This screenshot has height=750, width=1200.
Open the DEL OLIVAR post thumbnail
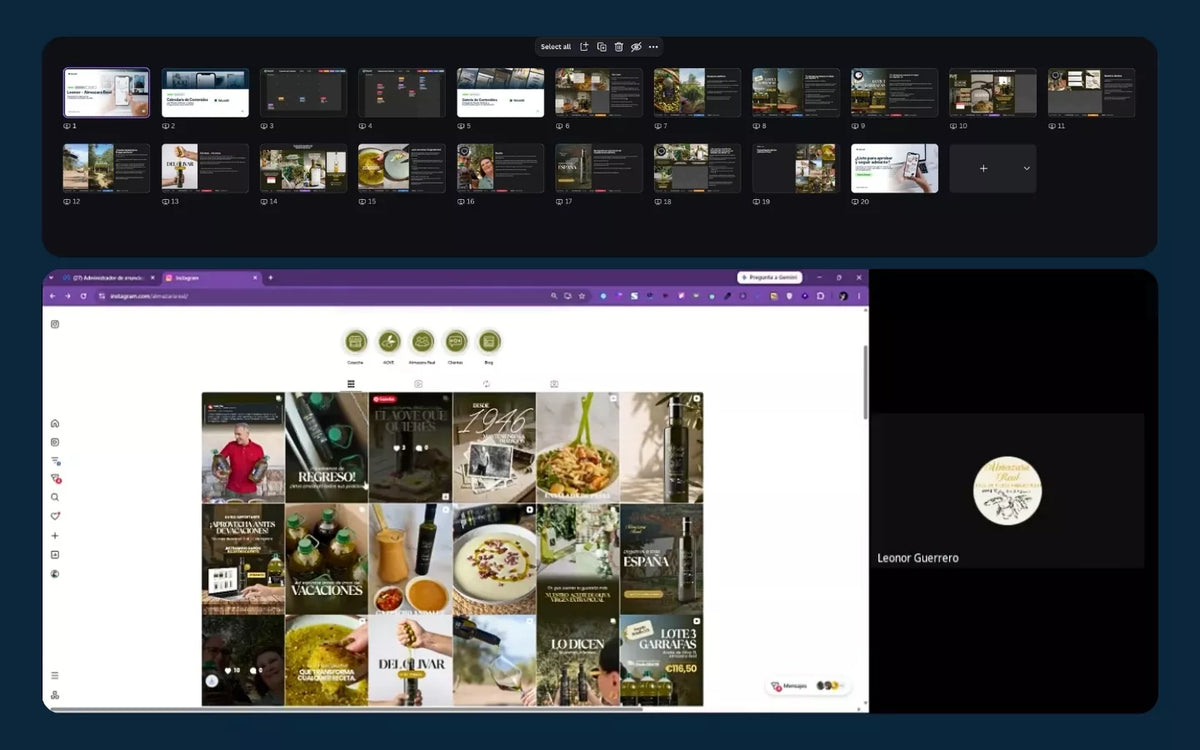[x=411, y=660]
